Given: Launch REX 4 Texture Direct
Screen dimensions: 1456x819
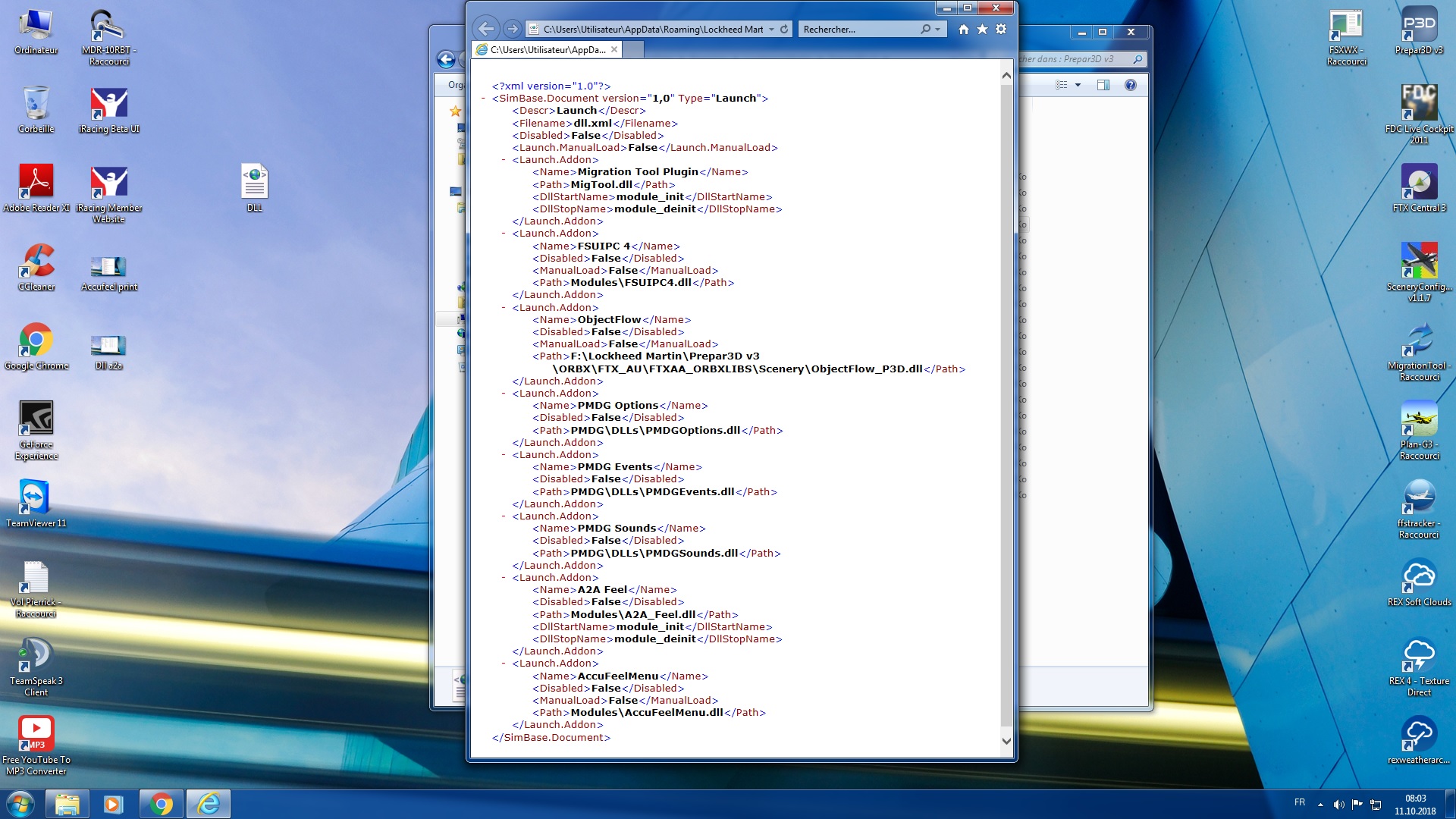Looking at the screenshot, I should pos(1419,667).
